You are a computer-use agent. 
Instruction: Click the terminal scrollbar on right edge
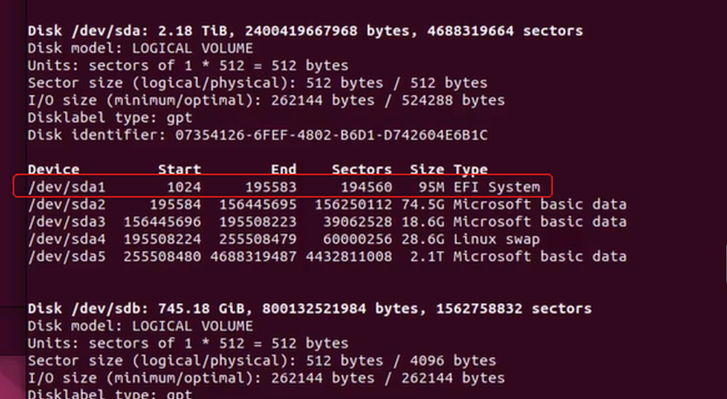point(726,263)
